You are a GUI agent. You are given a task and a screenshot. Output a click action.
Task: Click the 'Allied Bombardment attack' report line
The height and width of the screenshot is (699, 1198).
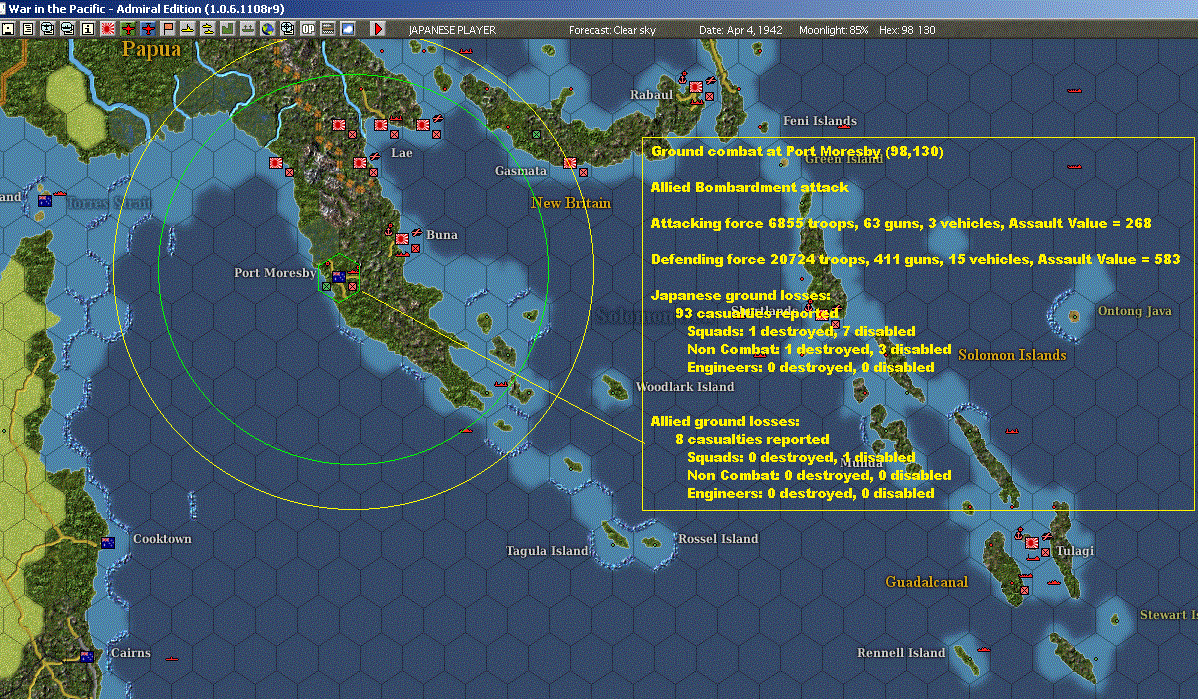(x=750, y=187)
